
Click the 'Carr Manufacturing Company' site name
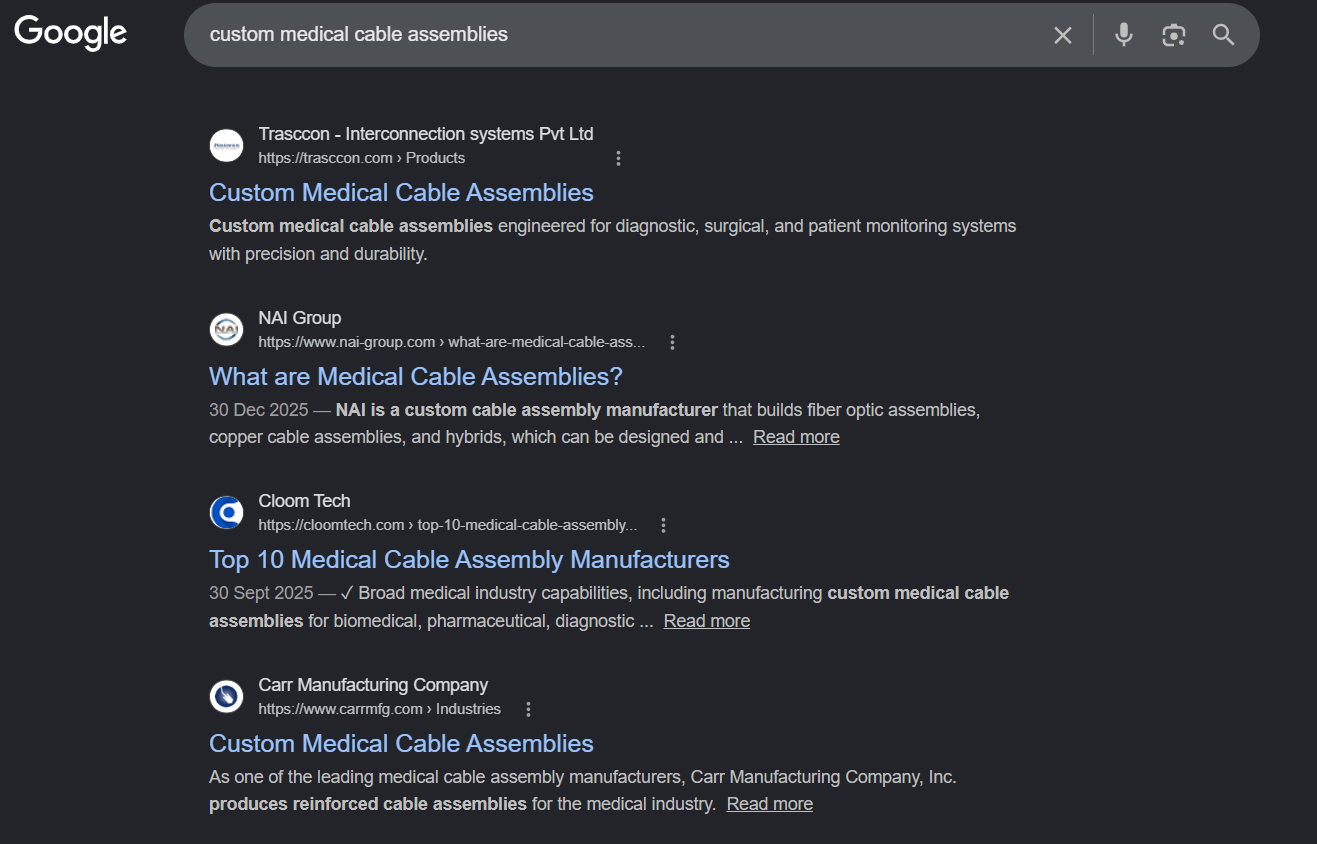tap(373, 685)
